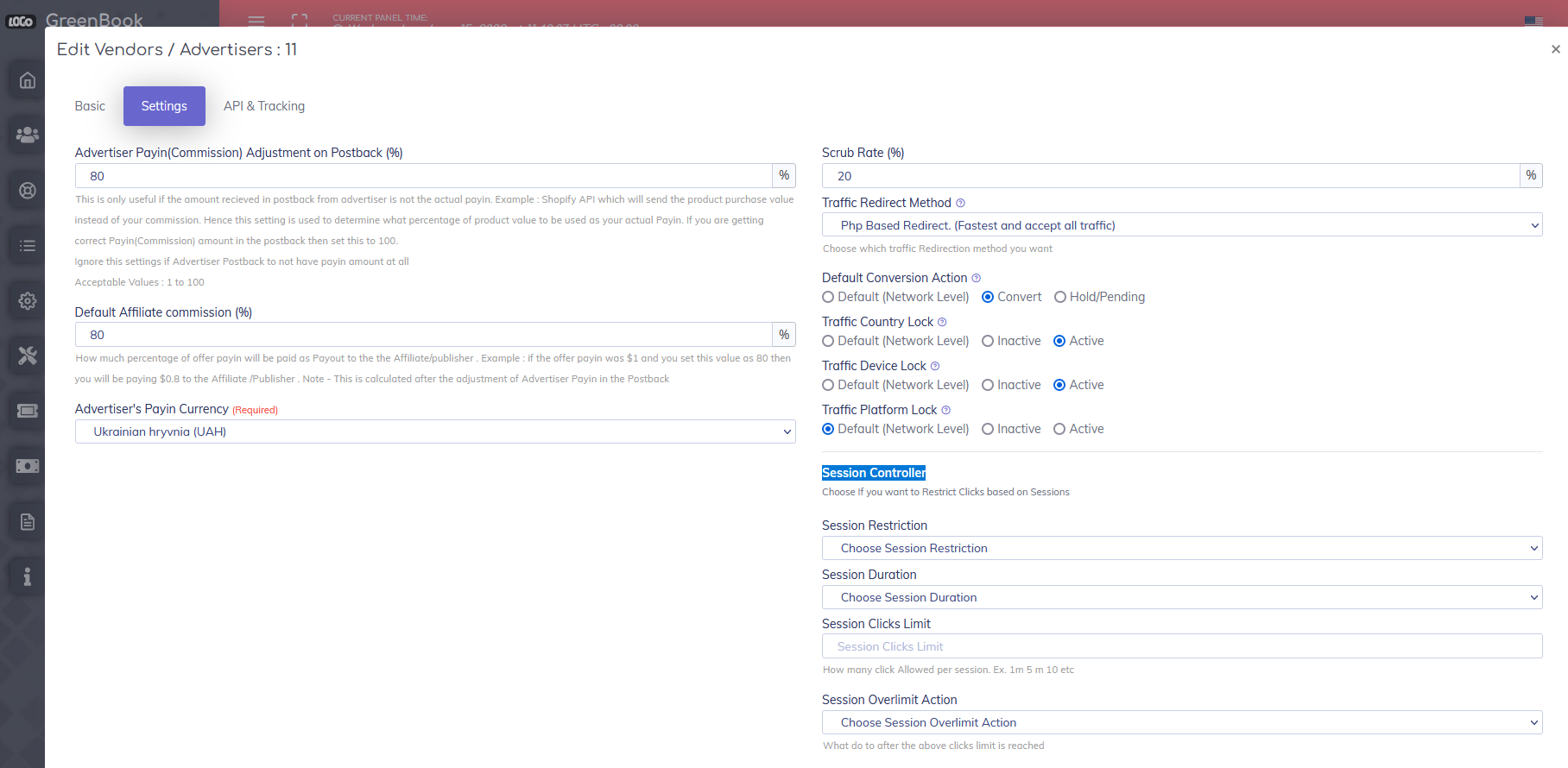Image resolution: width=1568 pixels, height=768 pixels.
Task: Open the Choose Session Overlimit Action dropdown
Action: pos(1182,722)
